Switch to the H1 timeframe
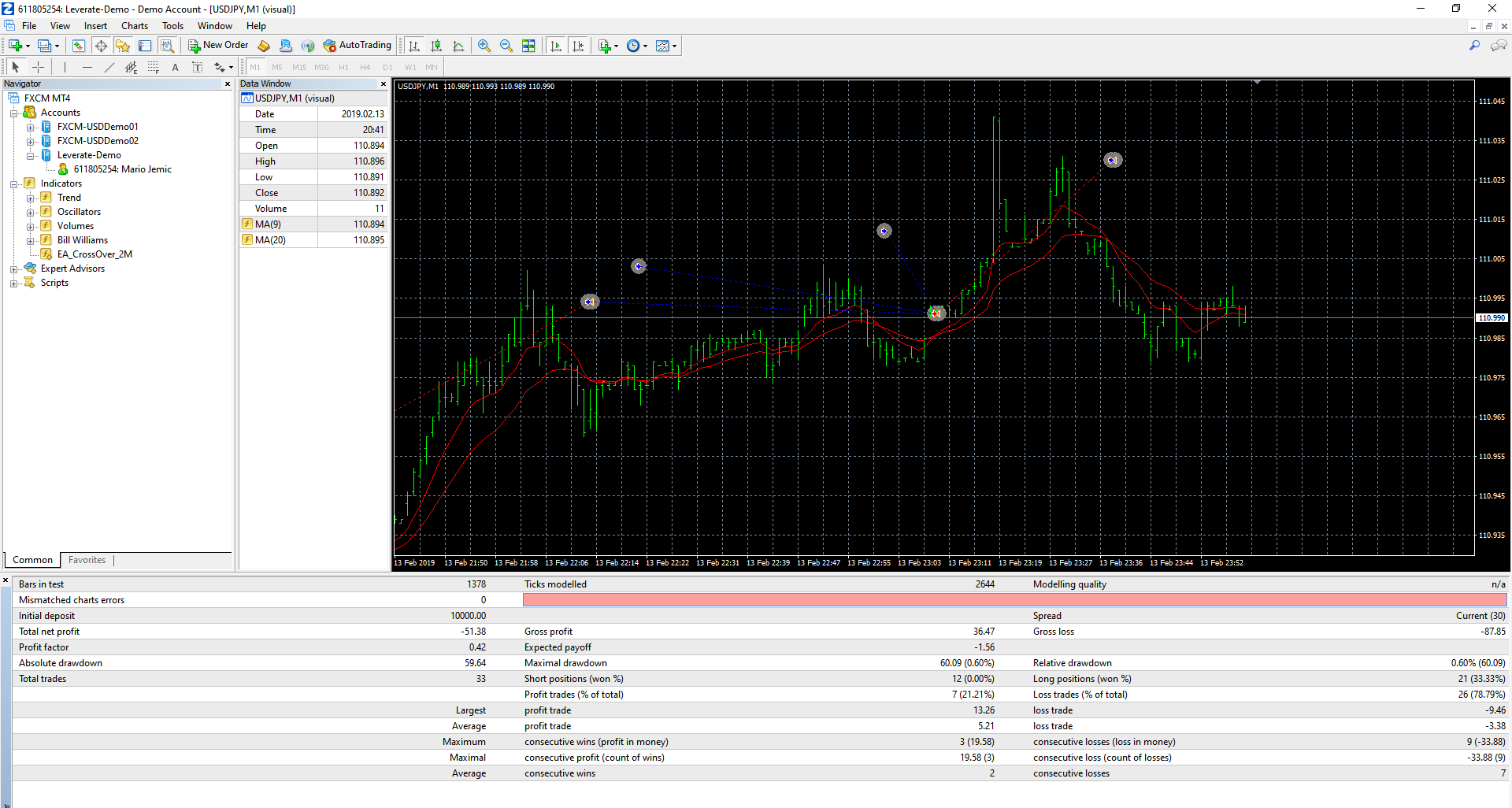Screen dimensions: 1512x808 click(x=343, y=67)
